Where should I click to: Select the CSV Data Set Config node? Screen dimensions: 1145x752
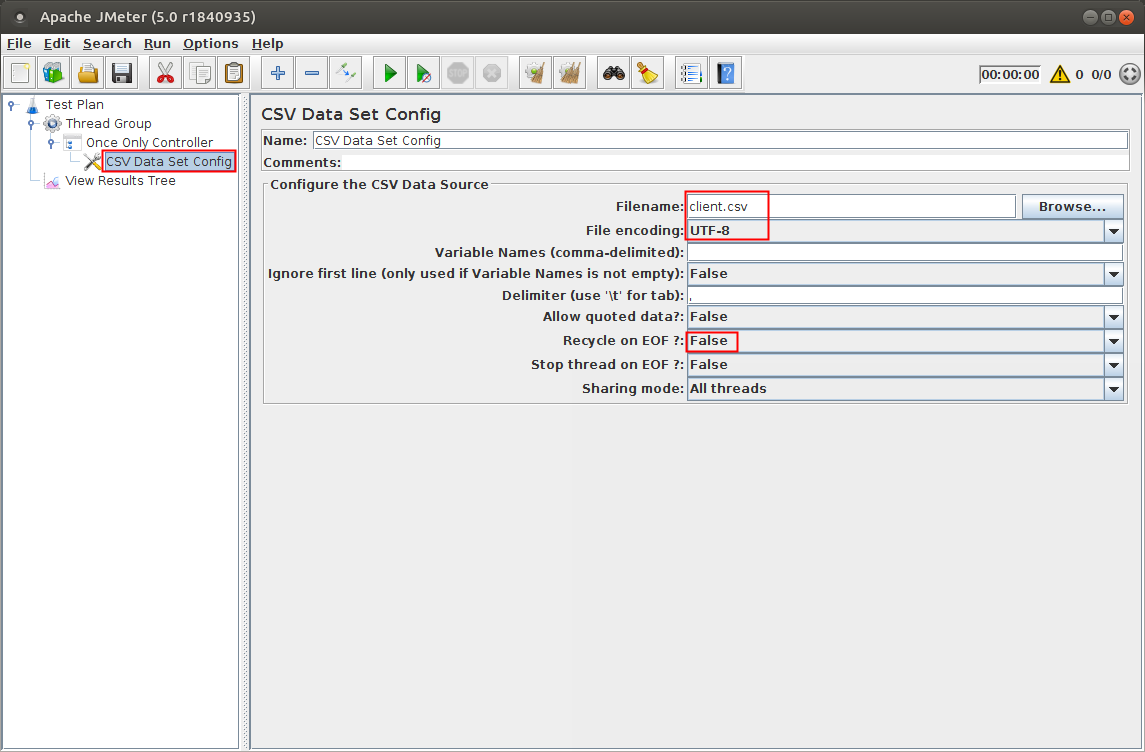point(169,161)
